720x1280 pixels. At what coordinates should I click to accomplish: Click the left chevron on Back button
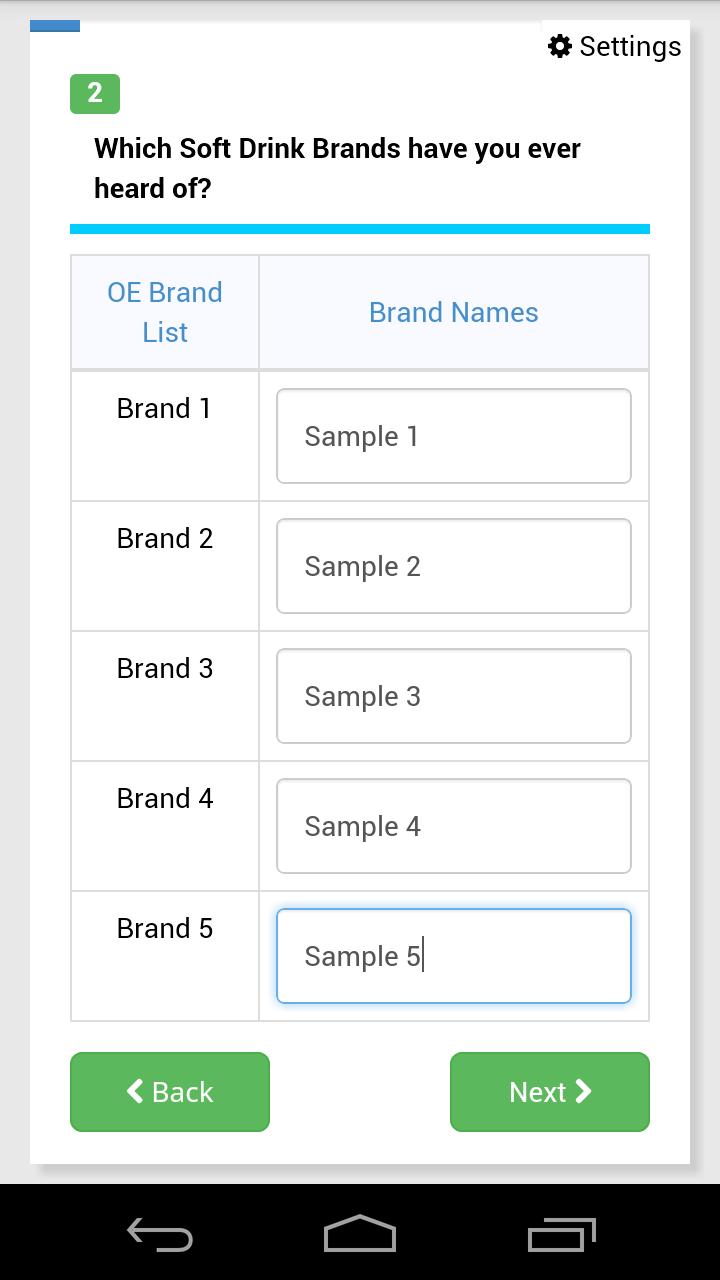point(135,1091)
